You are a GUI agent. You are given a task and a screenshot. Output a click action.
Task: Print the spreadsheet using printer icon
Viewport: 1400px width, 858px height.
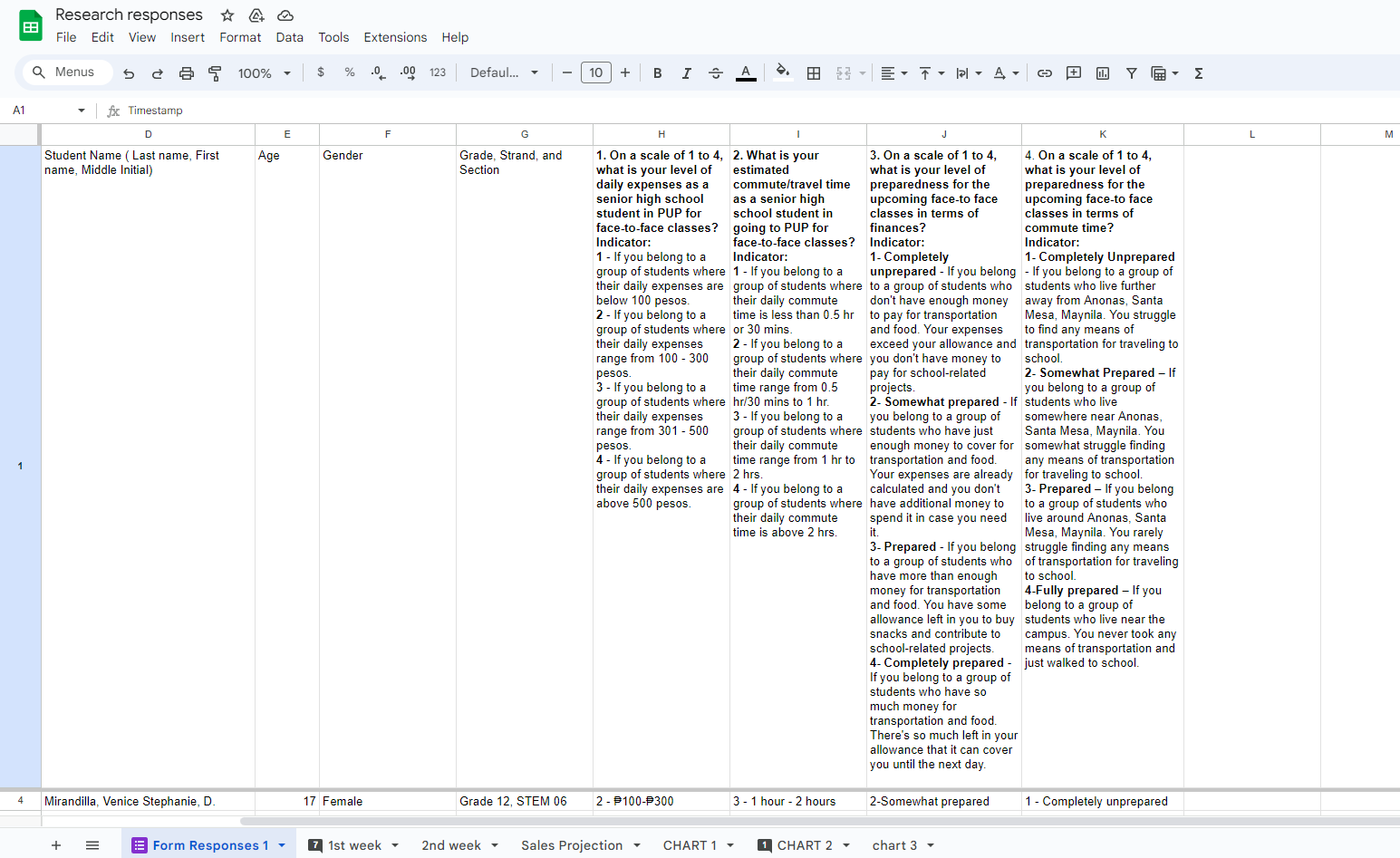click(x=187, y=73)
